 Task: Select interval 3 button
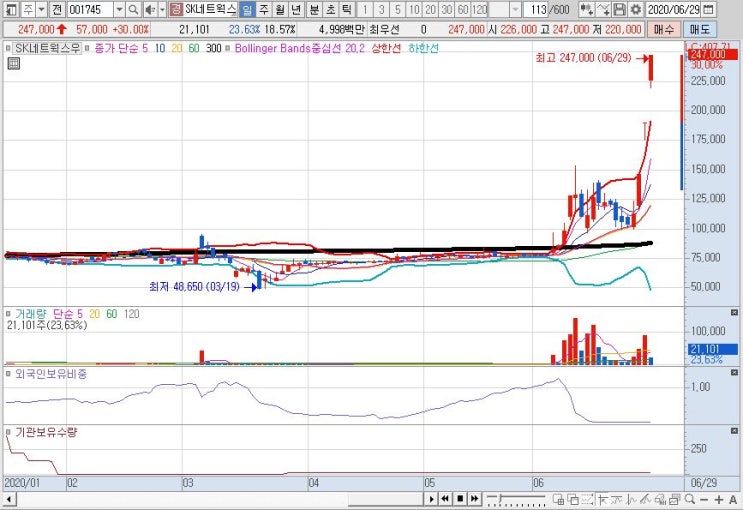[x=381, y=9]
